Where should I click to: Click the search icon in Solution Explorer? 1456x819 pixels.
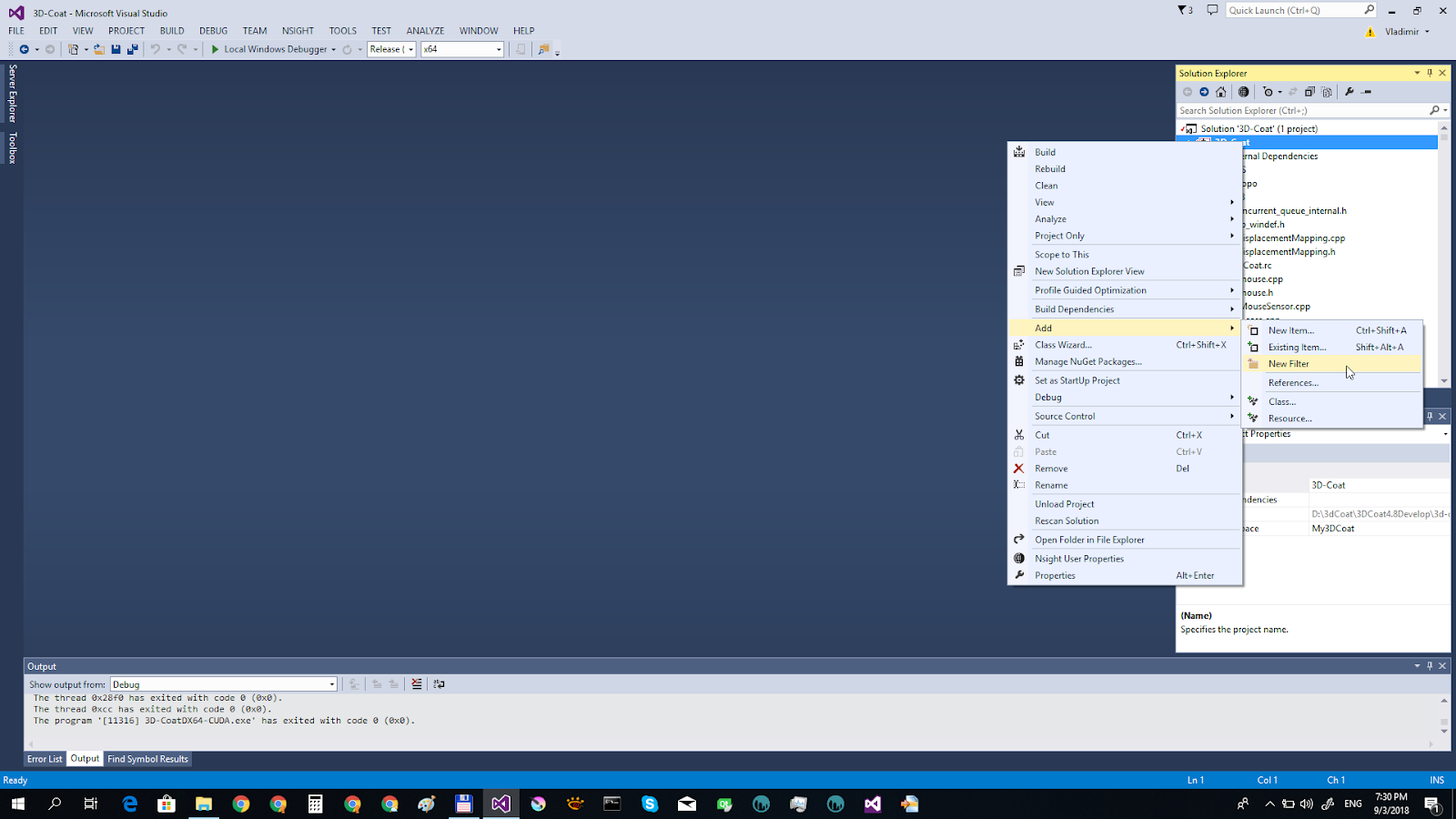point(1434,110)
